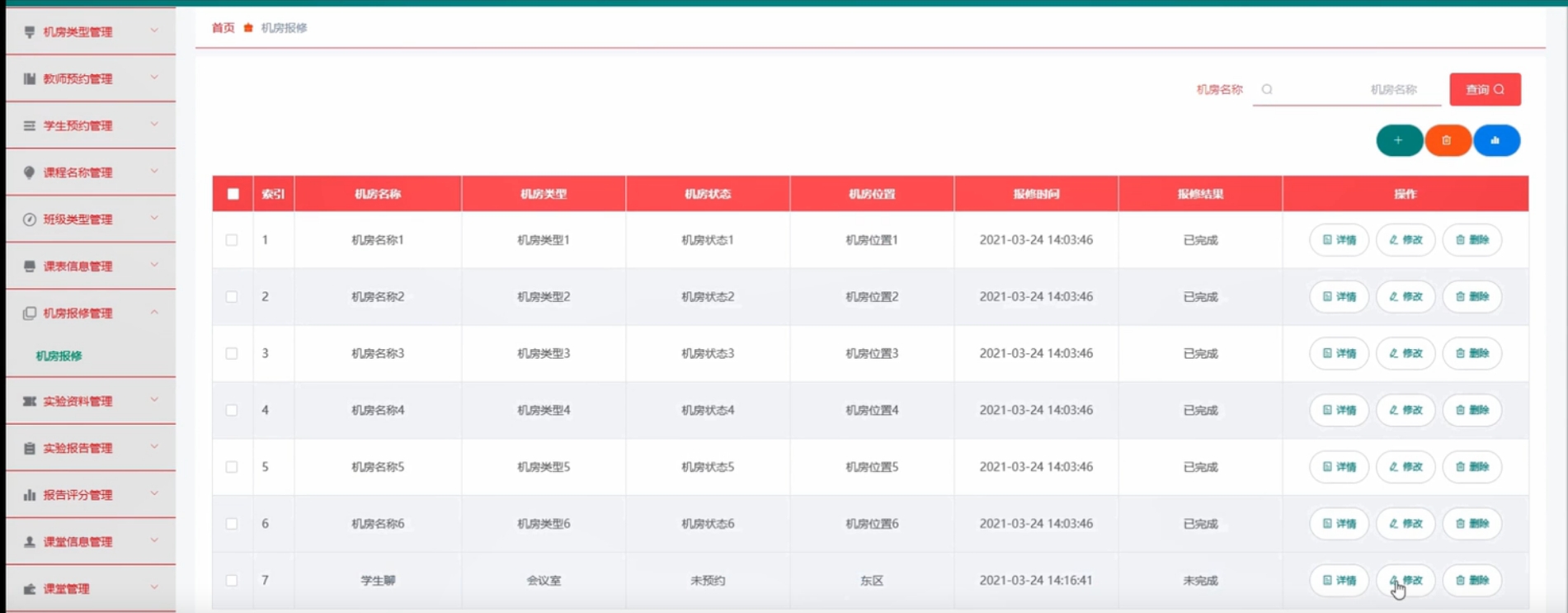Image resolution: width=1568 pixels, height=613 pixels.
Task: Toggle the select-all checkbox in table header
Action: (233, 194)
